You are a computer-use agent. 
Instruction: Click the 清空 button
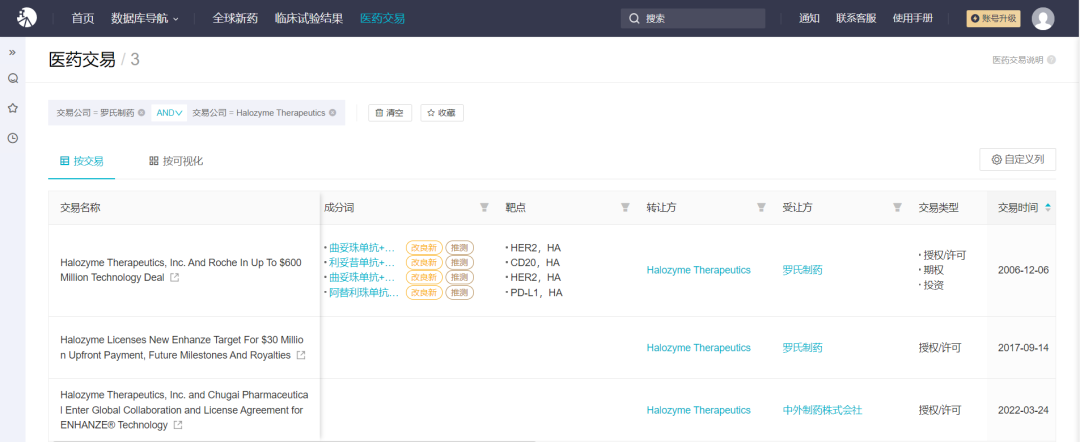(389, 113)
